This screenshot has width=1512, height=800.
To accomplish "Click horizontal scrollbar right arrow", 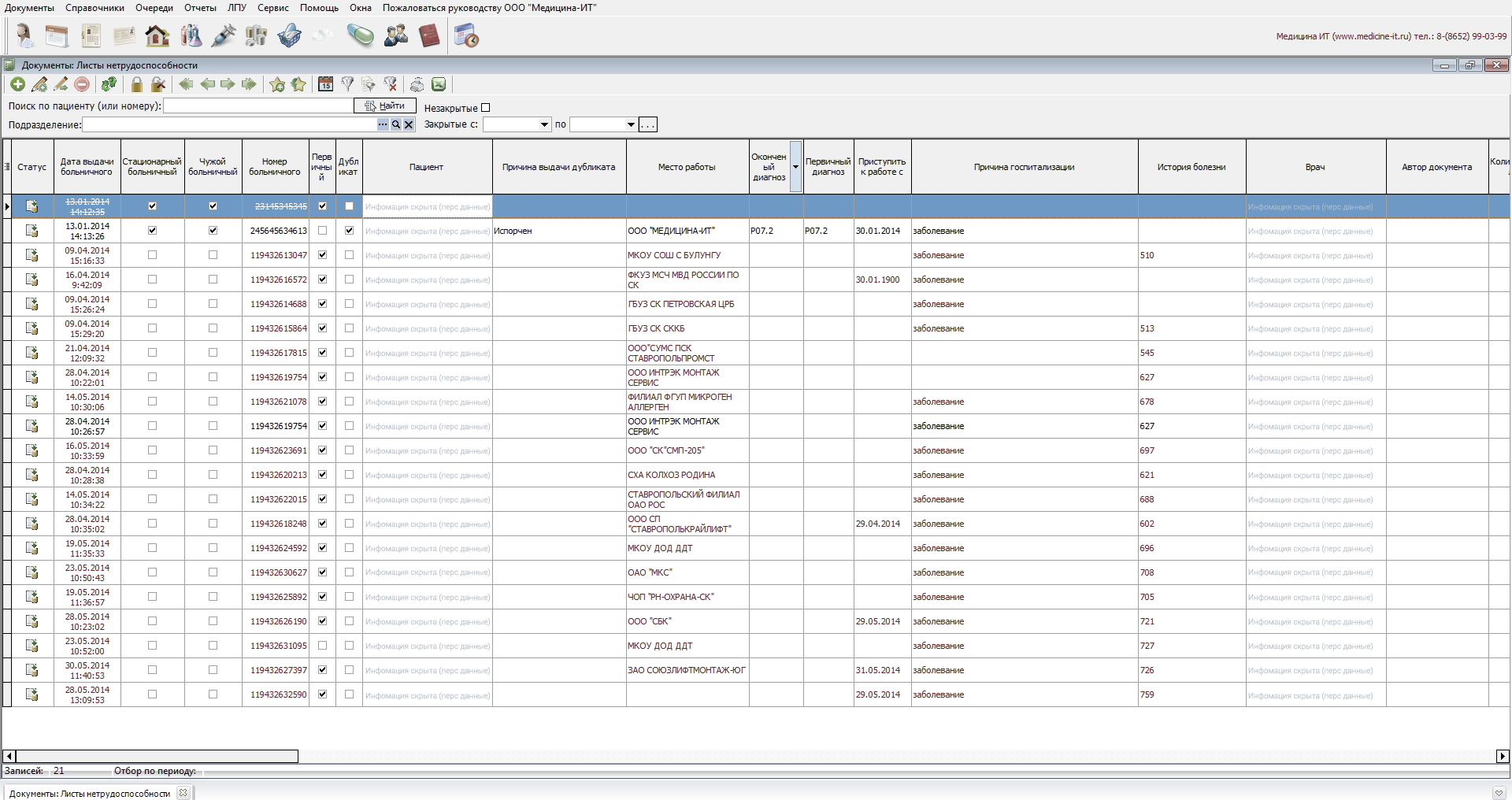I will coord(1503,756).
